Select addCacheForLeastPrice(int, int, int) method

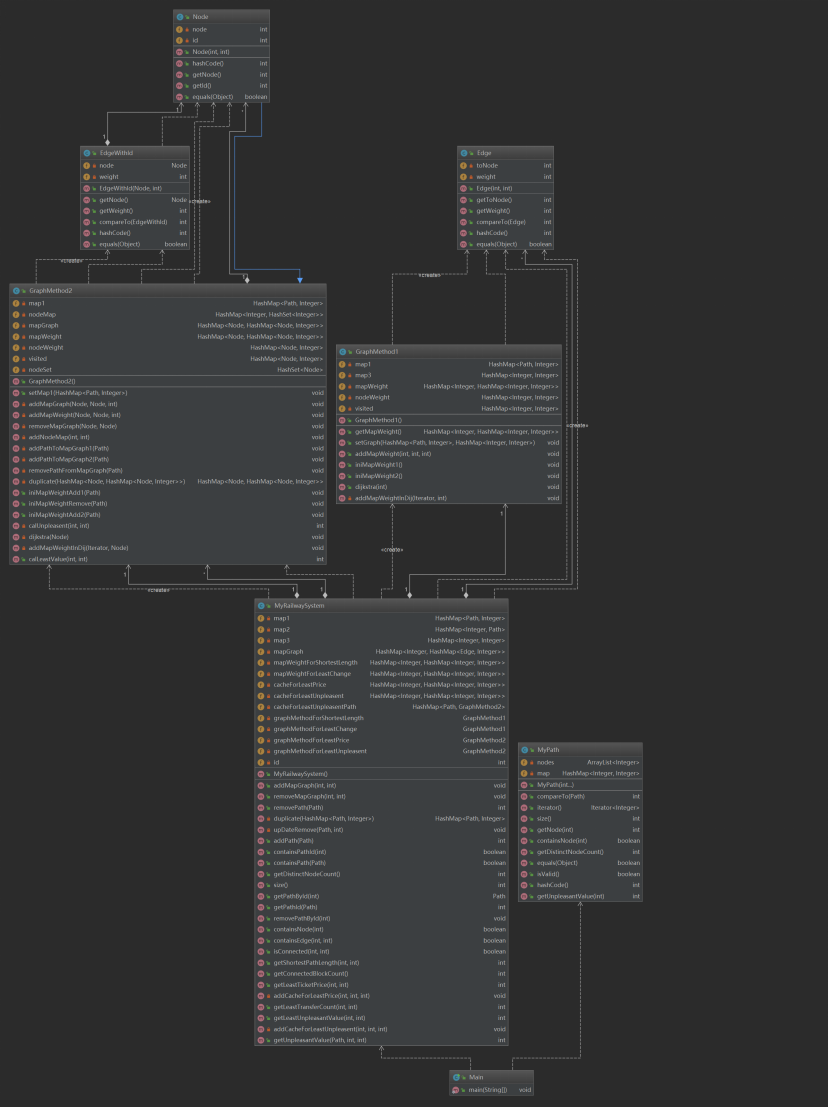point(381,995)
